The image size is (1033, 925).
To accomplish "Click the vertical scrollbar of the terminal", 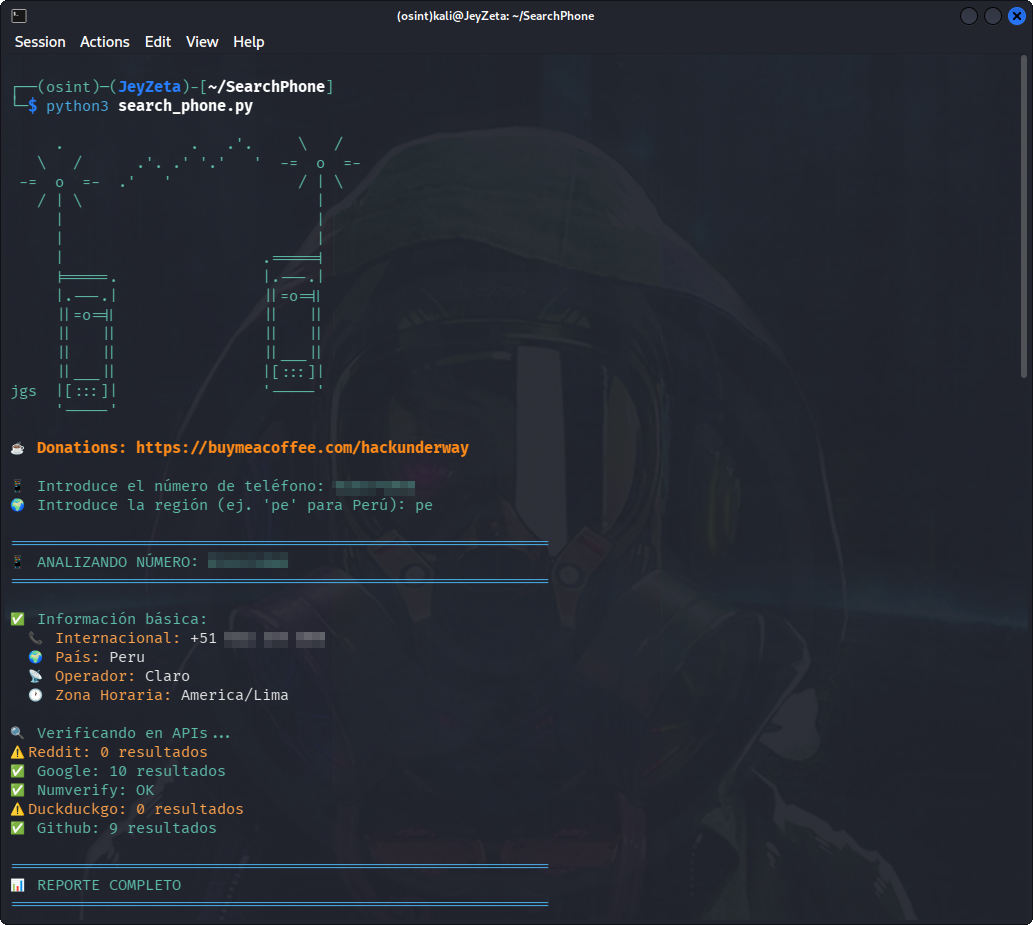I will pos(1024,217).
